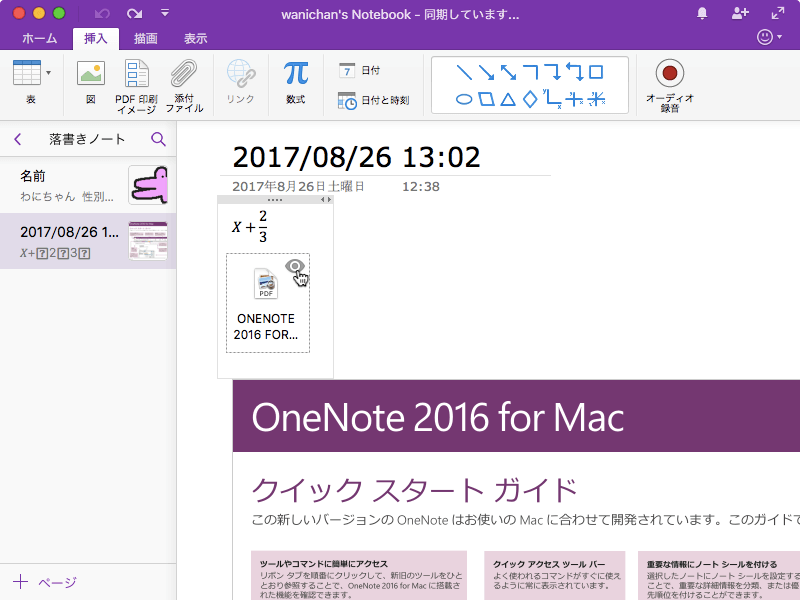Image resolution: width=800 pixels, height=600 pixels.
Task: Insert date and time with 日付と時刻
Action: pyautogui.click(x=373, y=101)
